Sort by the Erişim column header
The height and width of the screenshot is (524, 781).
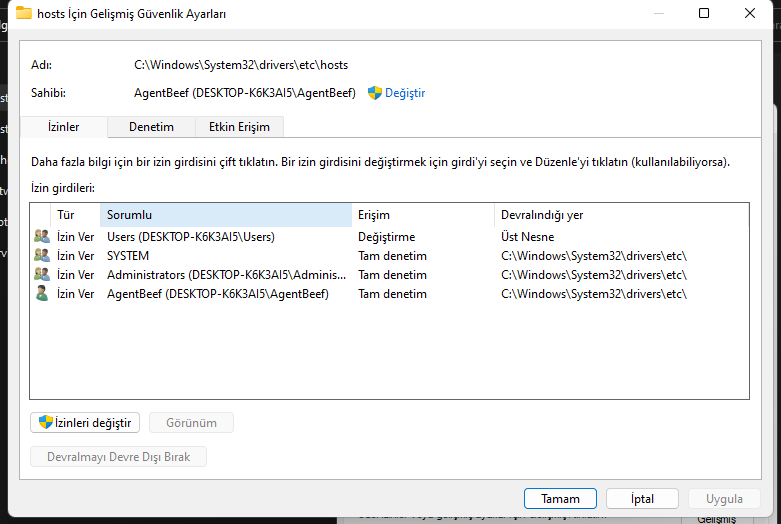click(423, 215)
